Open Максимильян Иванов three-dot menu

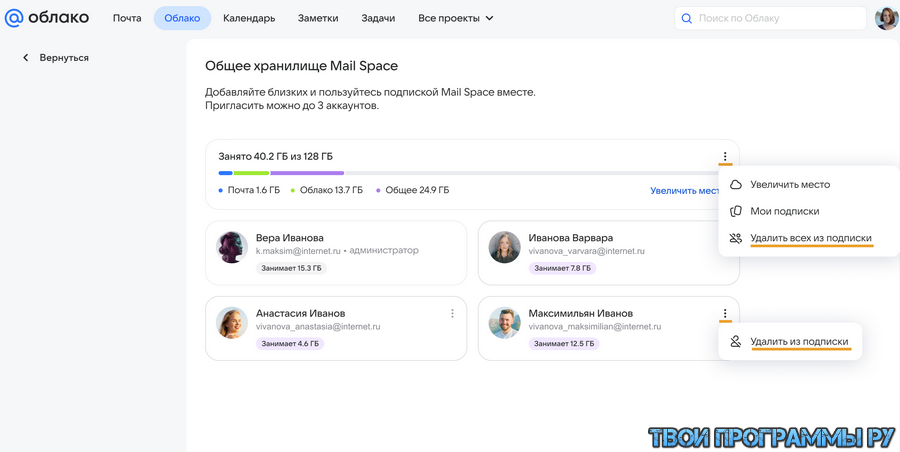tap(725, 313)
